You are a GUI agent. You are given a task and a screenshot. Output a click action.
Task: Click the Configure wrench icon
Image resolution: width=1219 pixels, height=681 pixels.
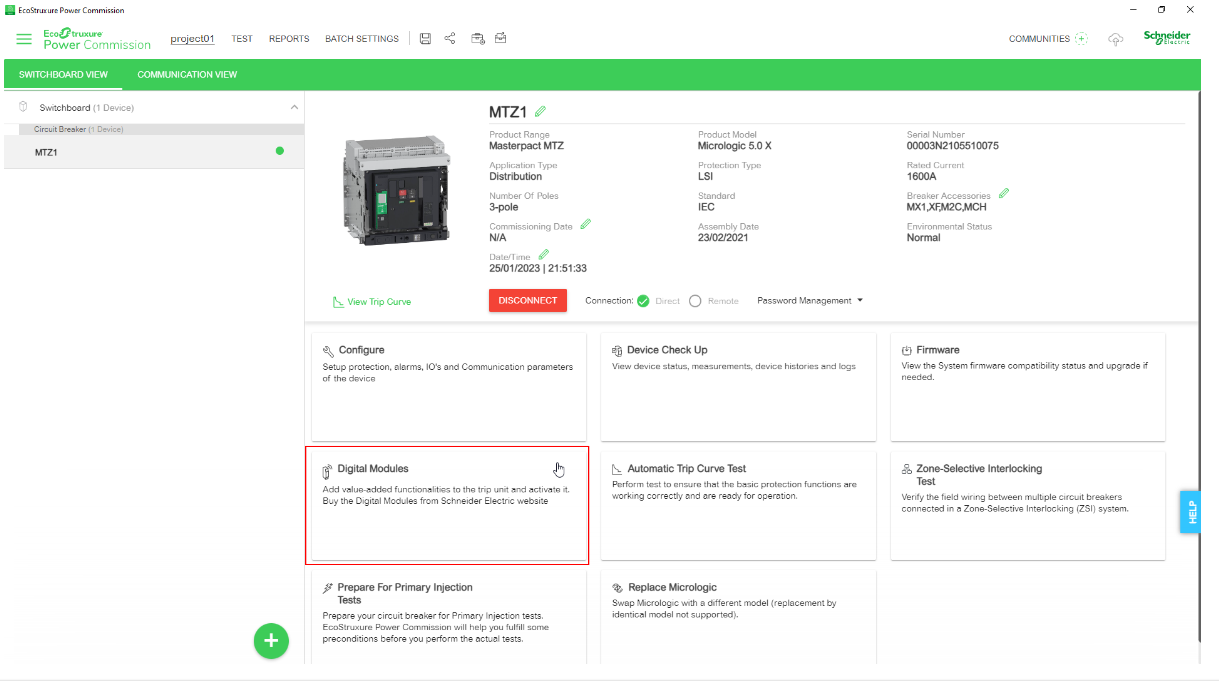328,351
